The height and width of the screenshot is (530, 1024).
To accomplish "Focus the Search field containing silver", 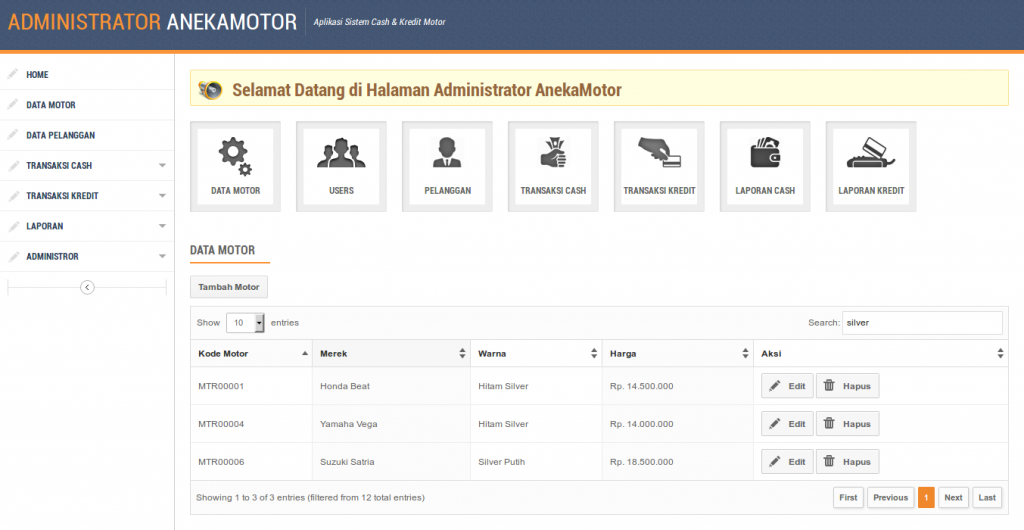I will pos(922,322).
